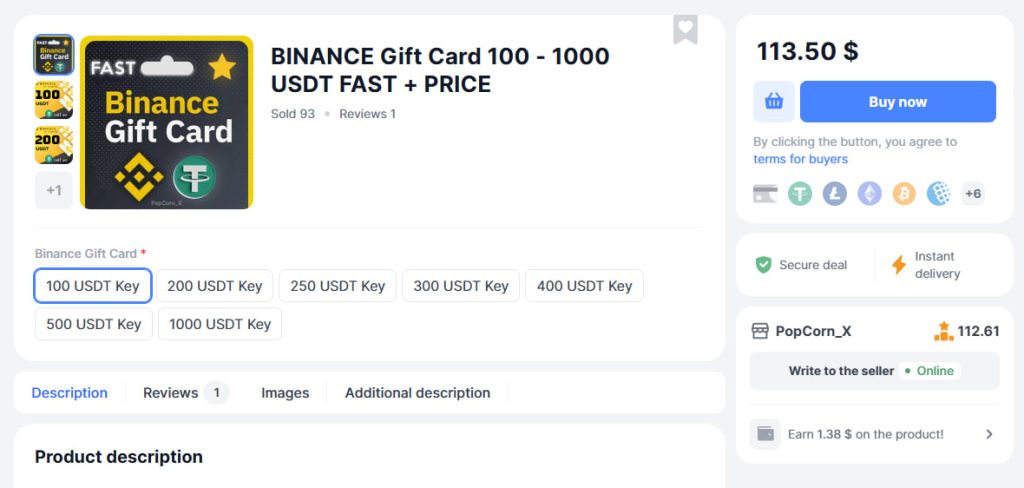Bookmark this product with the heart icon
Screen dimensions: 1024x488
[x=685, y=28]
